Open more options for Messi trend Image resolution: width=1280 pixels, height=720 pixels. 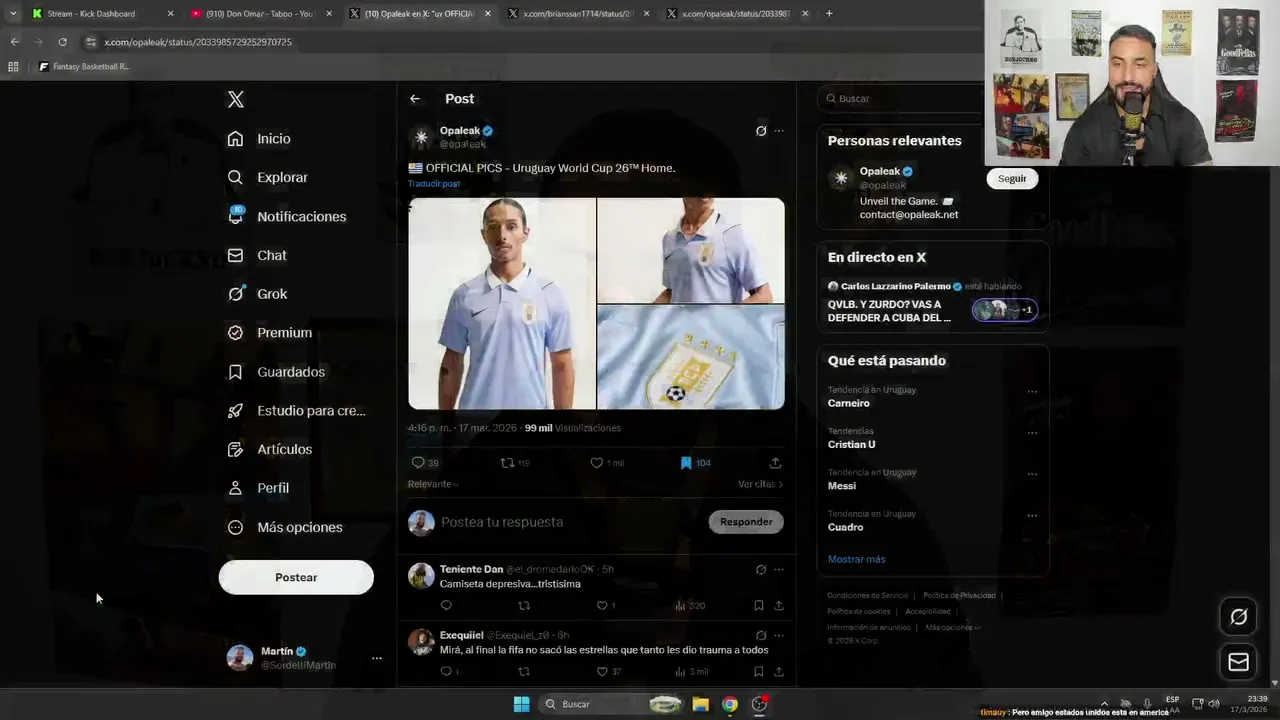(x=1032, y=474)
